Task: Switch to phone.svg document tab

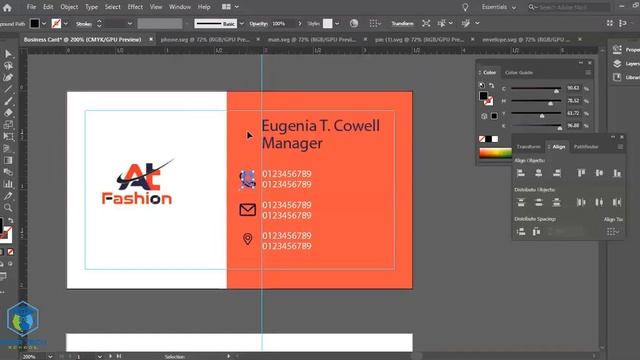Action: tap(205, 40)
